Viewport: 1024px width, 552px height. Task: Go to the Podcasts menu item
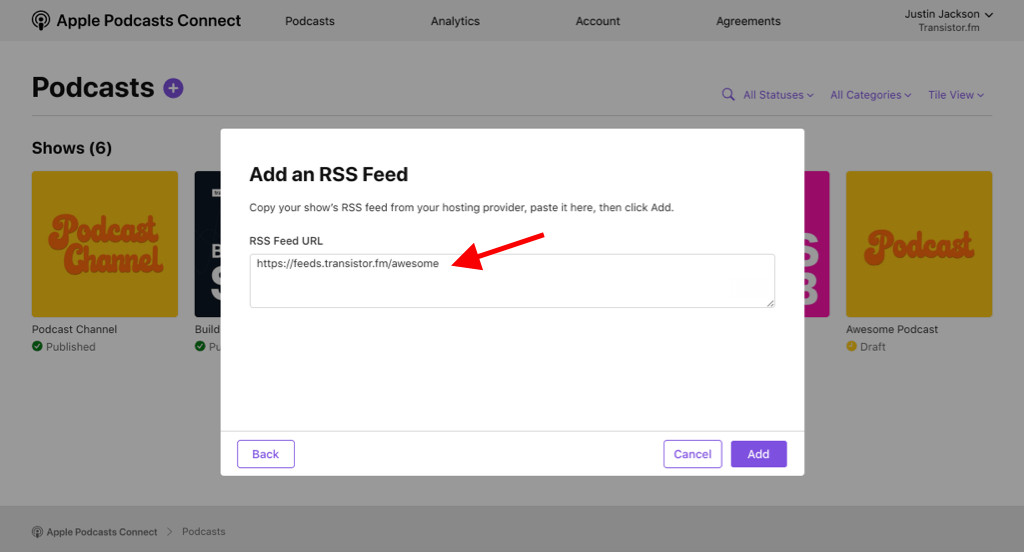(310, 21)
